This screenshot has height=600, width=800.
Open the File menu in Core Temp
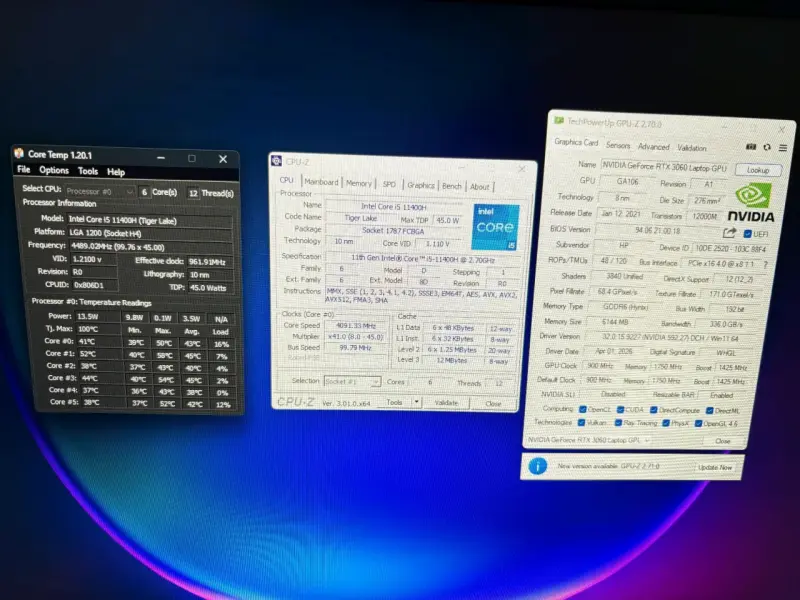(23, 169)
